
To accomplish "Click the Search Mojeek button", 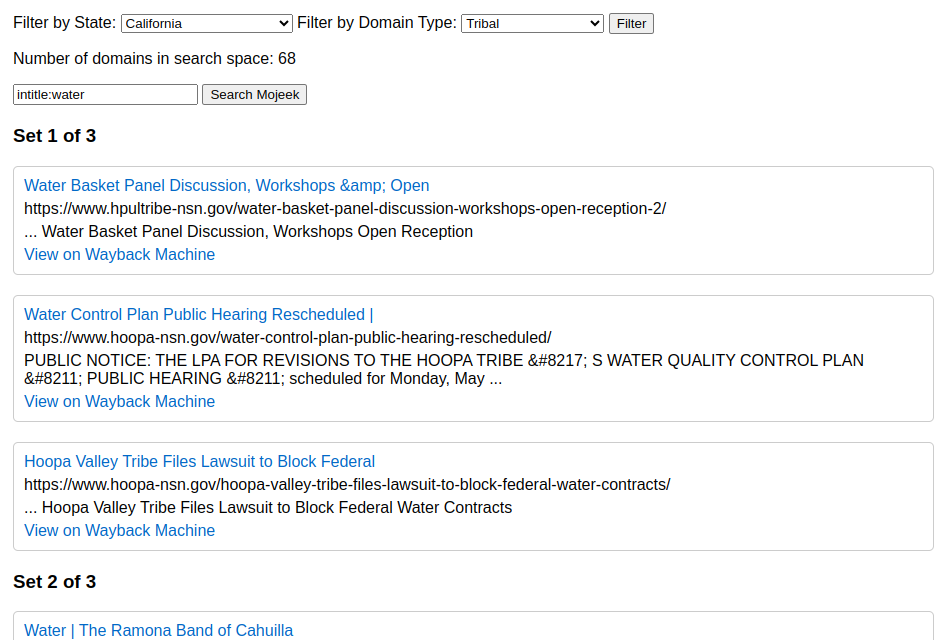I will (254, 95).
